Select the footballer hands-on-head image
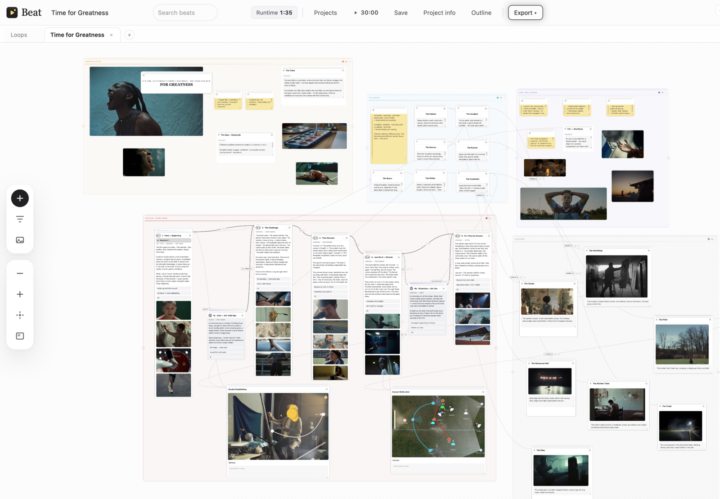The height and width of the screenshot is (499, 720). (x=563, y=203)
